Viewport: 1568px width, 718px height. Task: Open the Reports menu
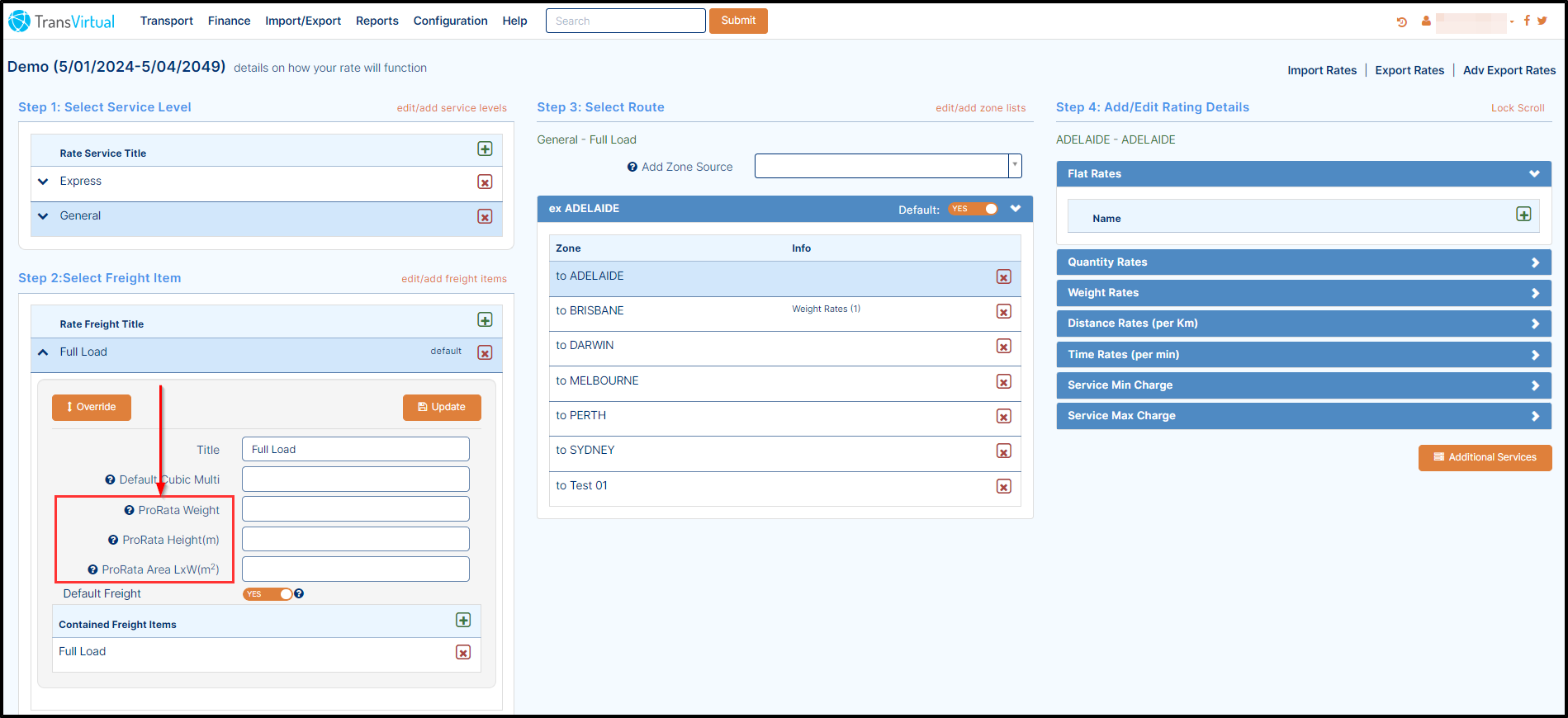click(377, 21)
